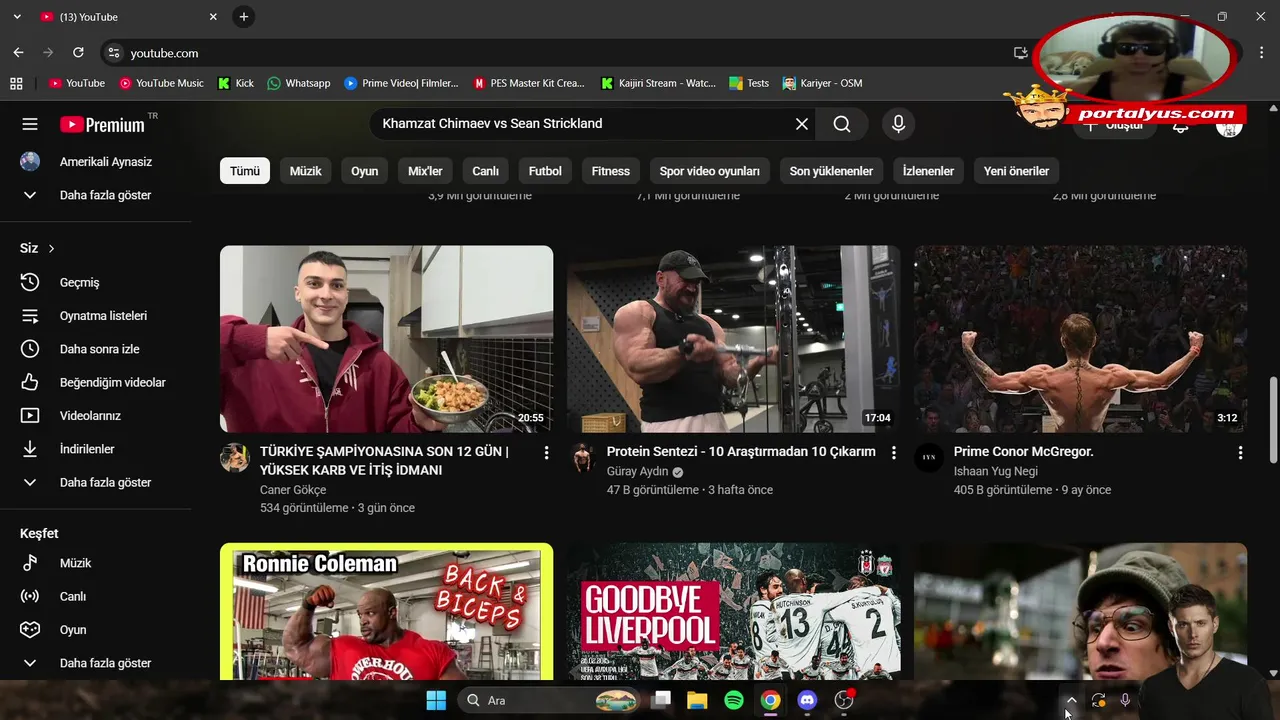Viewport: 1280px width, 720px height.
Task: Open Prime Conor McGregor video thumbnail
Action: point(1080,339)
